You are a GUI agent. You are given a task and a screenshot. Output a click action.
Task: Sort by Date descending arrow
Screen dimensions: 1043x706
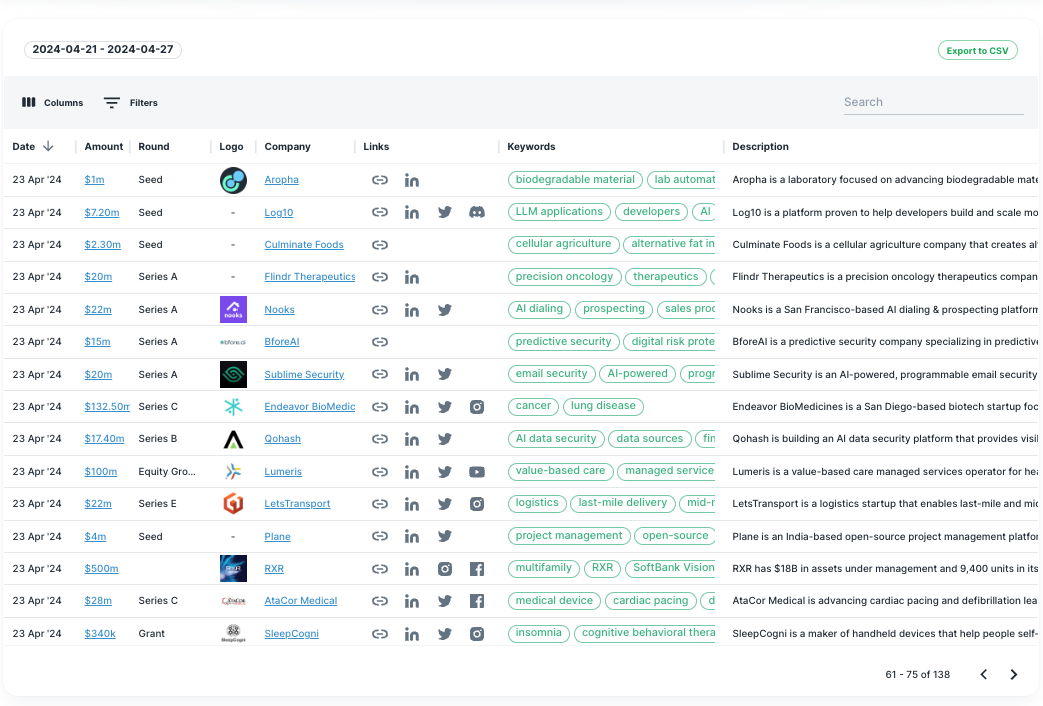click(x=48, y=146)
